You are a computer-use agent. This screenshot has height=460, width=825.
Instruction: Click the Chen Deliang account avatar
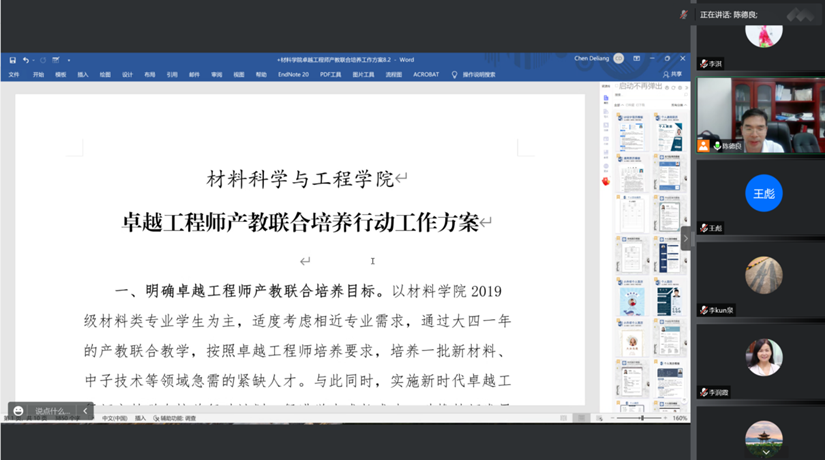tap(619, 59)
